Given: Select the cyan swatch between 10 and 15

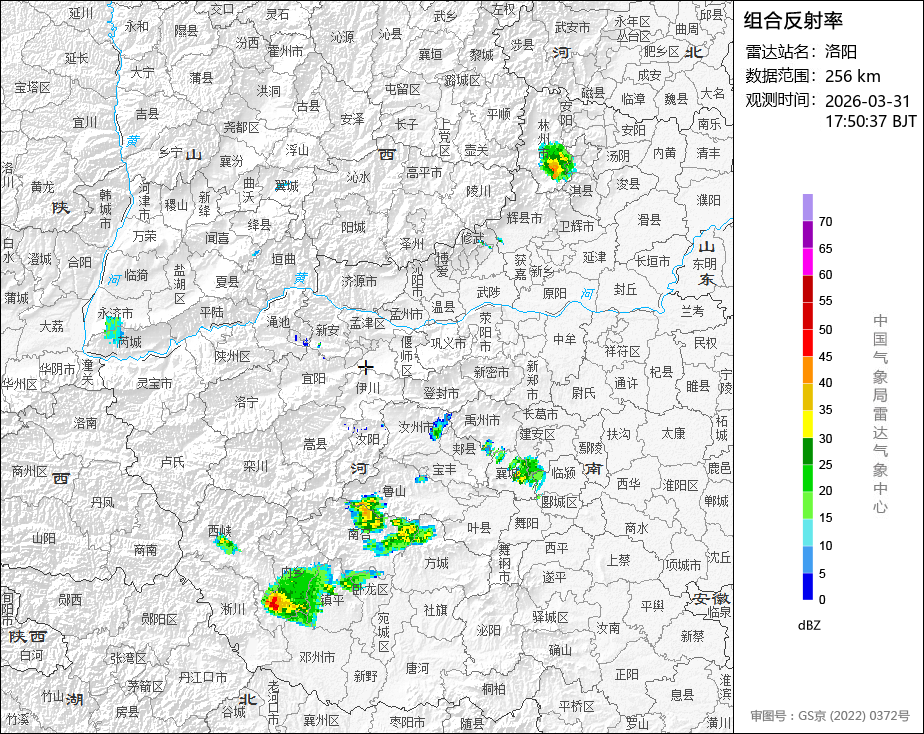Looking at the screenshot, I should tap(807, 533).
